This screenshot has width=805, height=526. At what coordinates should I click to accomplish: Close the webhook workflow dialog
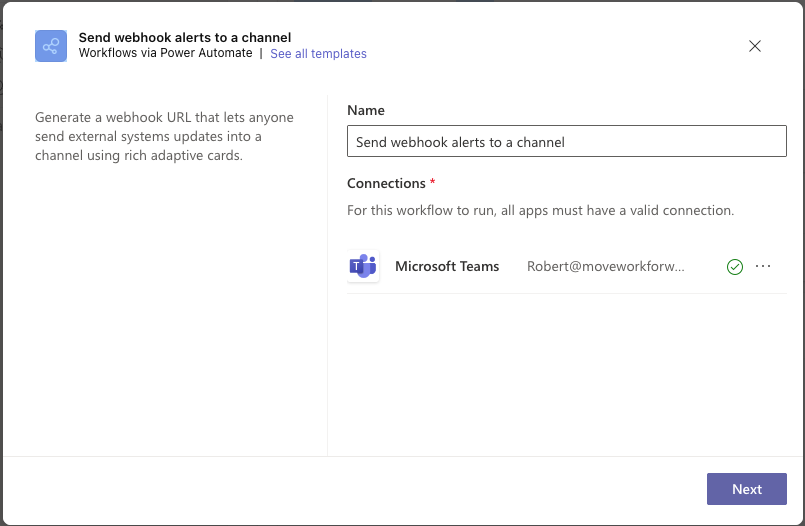pos(755,46)
